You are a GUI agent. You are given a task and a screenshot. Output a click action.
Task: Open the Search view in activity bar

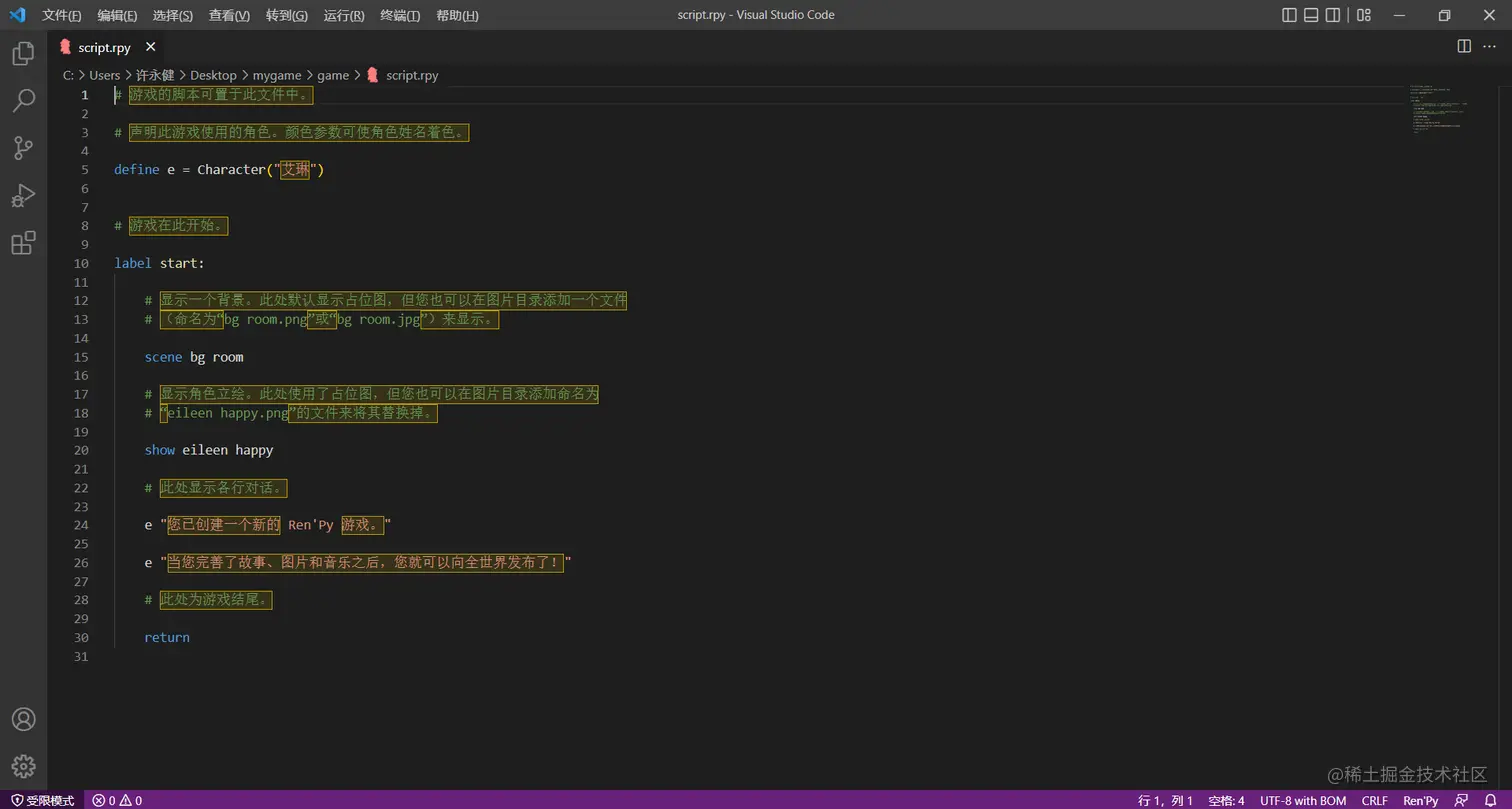click(x=23, y=100)
